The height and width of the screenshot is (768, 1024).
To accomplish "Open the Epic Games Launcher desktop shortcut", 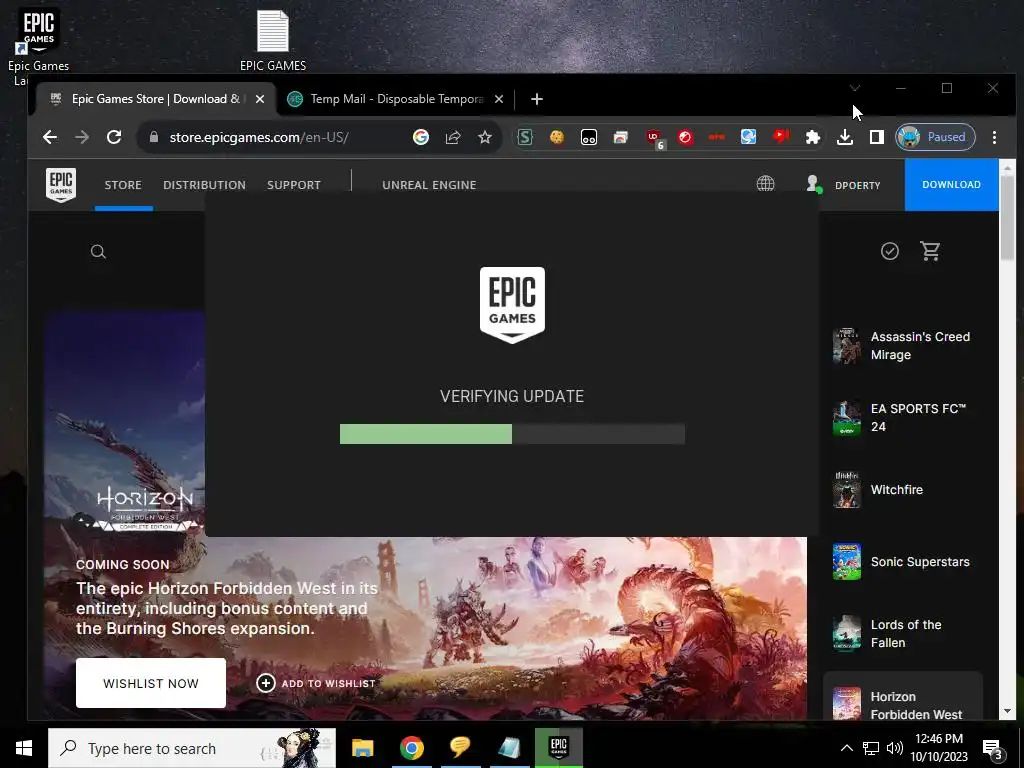I will click(x=38, y=46).
